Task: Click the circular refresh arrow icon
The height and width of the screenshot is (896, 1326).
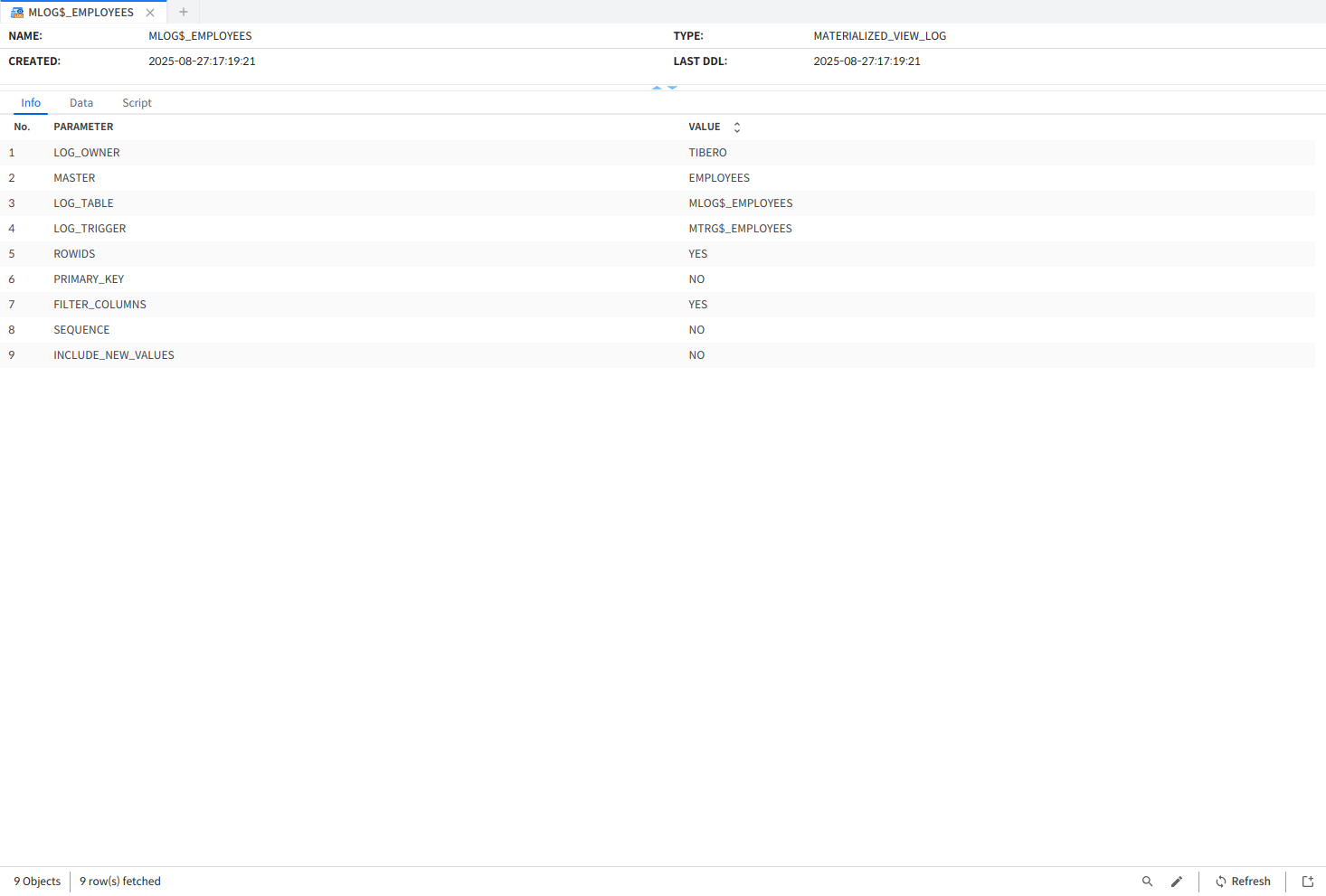Action: tap(1220, 882)
